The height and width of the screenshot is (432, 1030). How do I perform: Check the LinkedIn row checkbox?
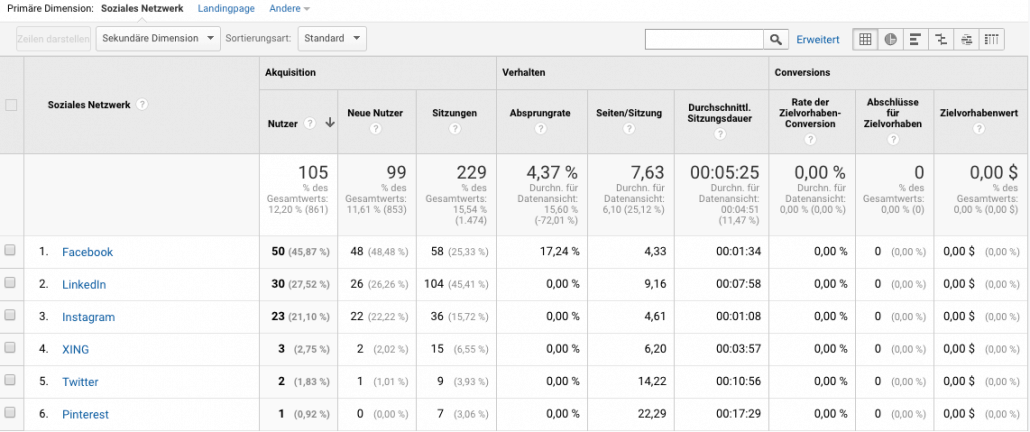(x=11, y=284)
